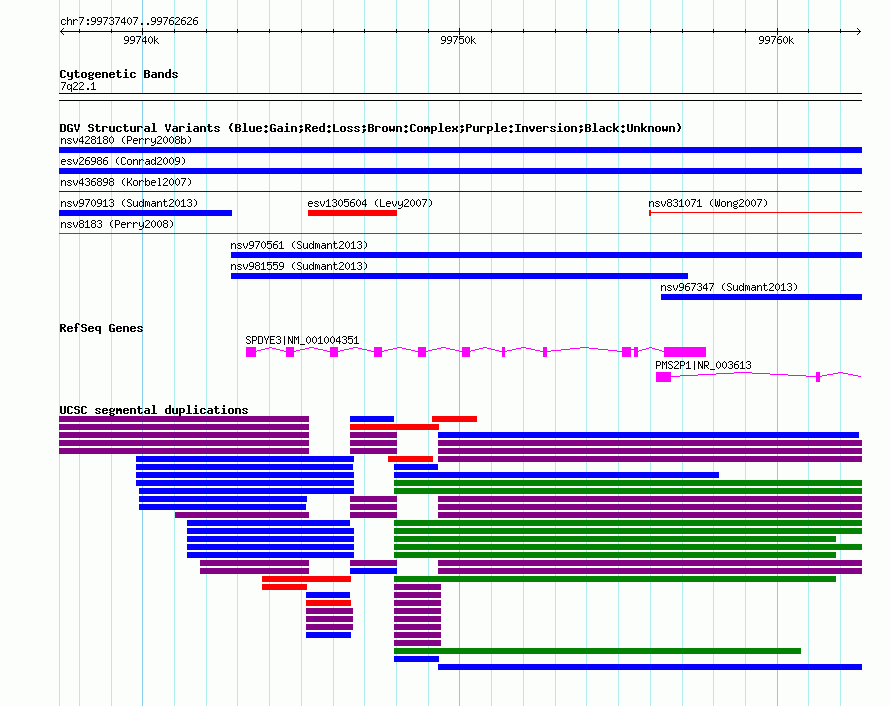
Task: Select the chr7:99737407..99762626 coordinate text
Action: pyautogui.click(x=129, y=22)
